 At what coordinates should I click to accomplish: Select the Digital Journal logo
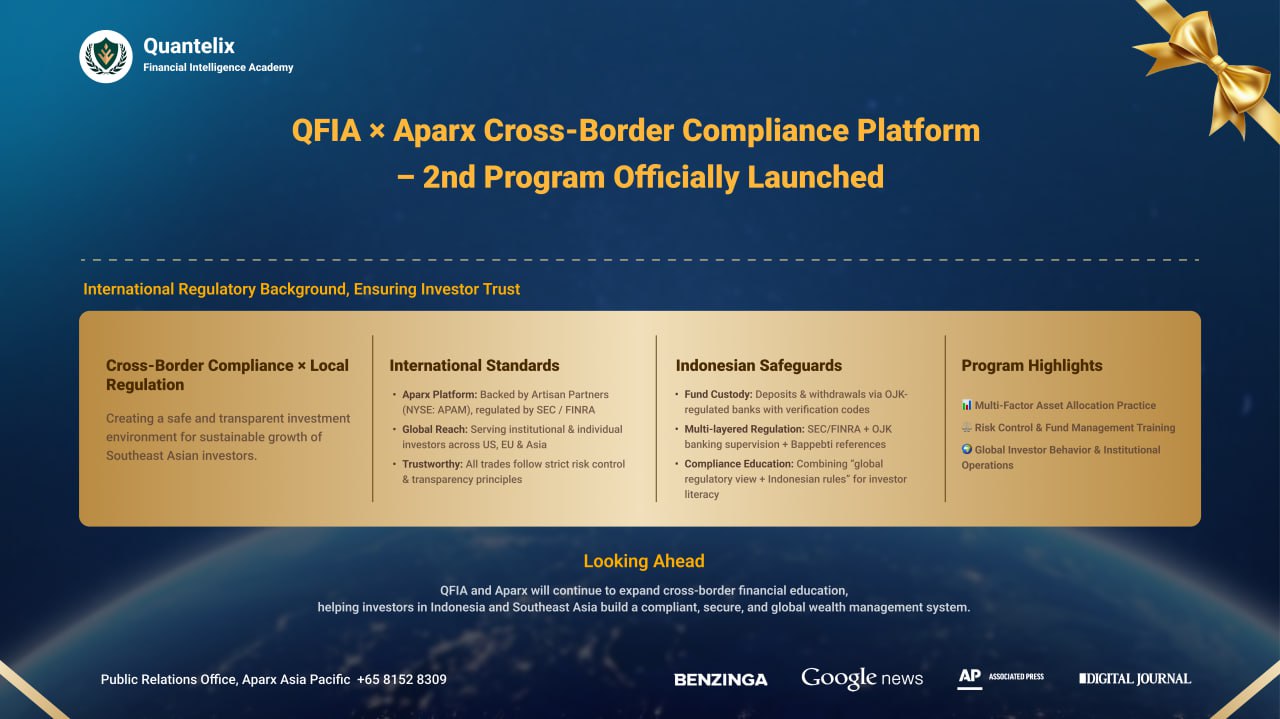point(1135,679)
